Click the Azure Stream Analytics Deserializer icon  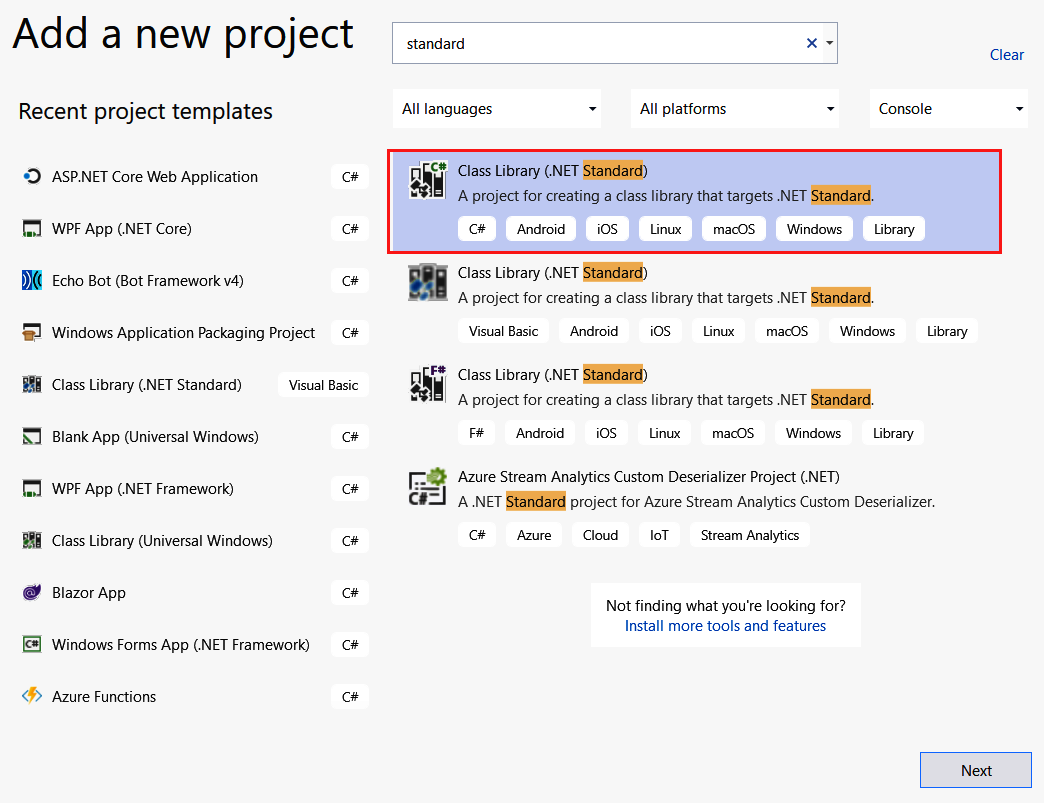[x=427, y=487]
